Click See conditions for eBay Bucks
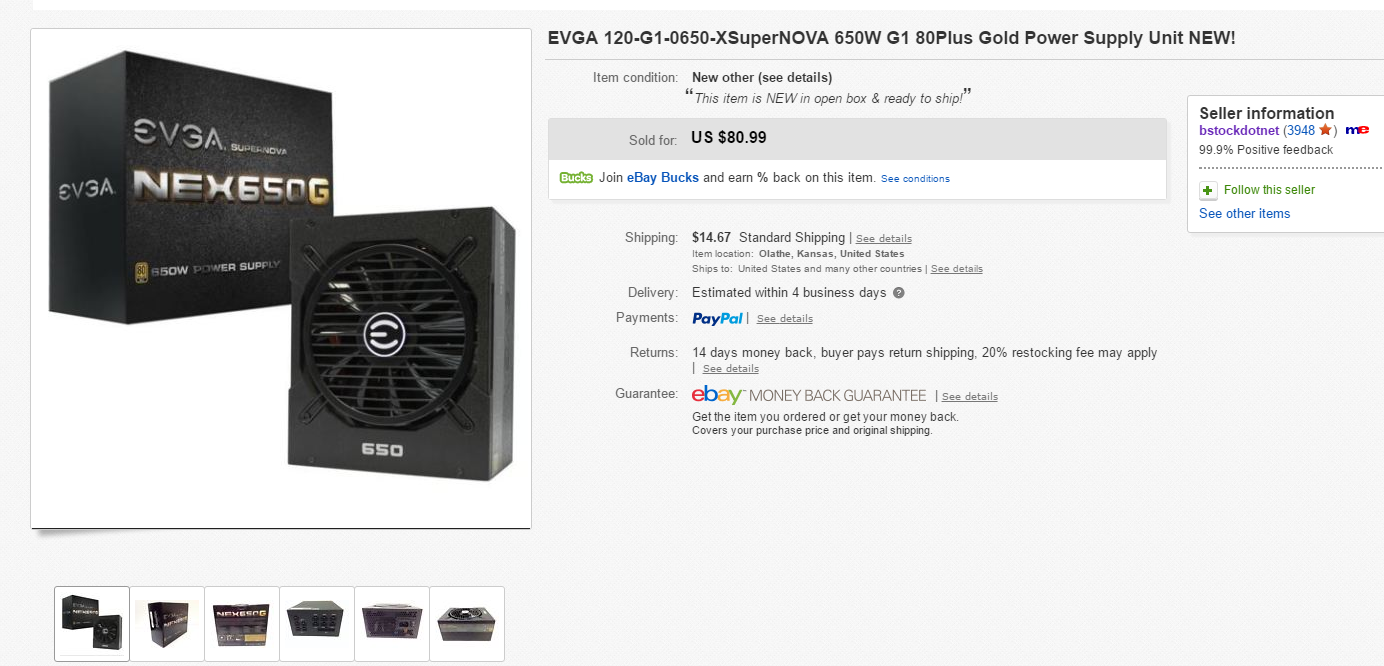 coord(915,179)
